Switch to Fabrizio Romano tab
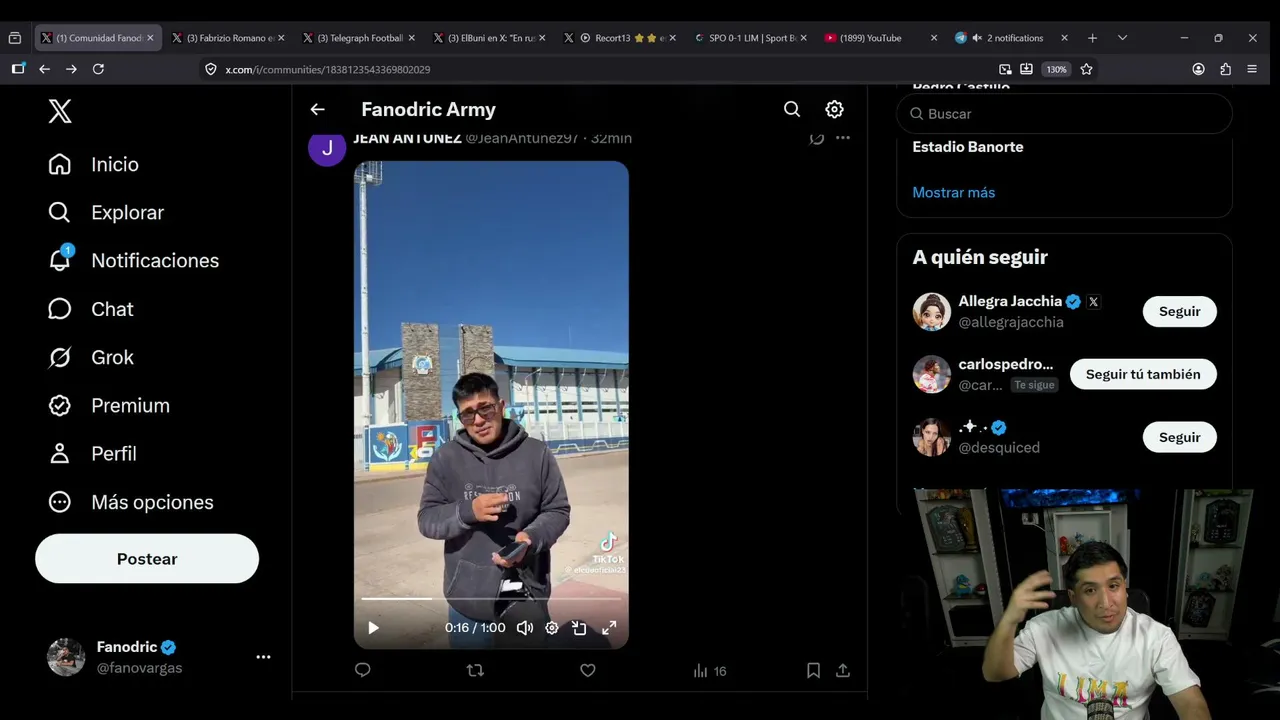This screenshot has width=1280, height=720. click(228, 38)
